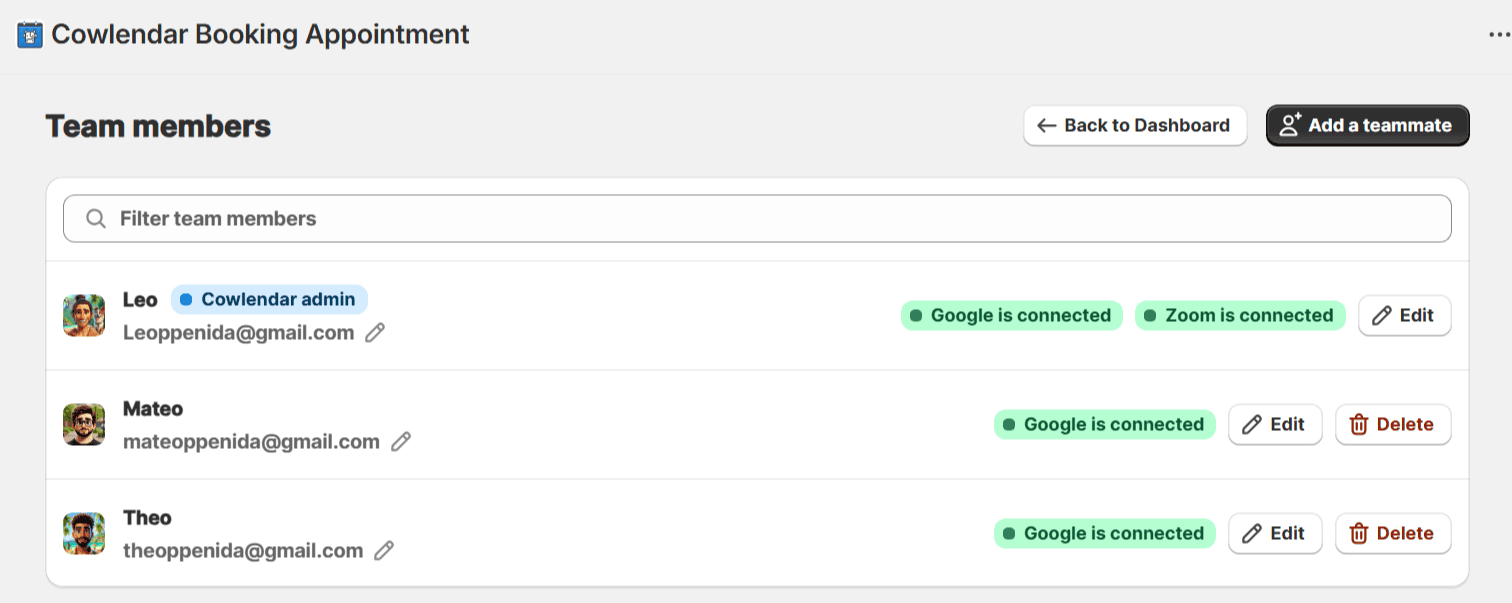Go back to Dashboard
1512x603 pixels.
pyautogui.click(x=1135, y=126)
